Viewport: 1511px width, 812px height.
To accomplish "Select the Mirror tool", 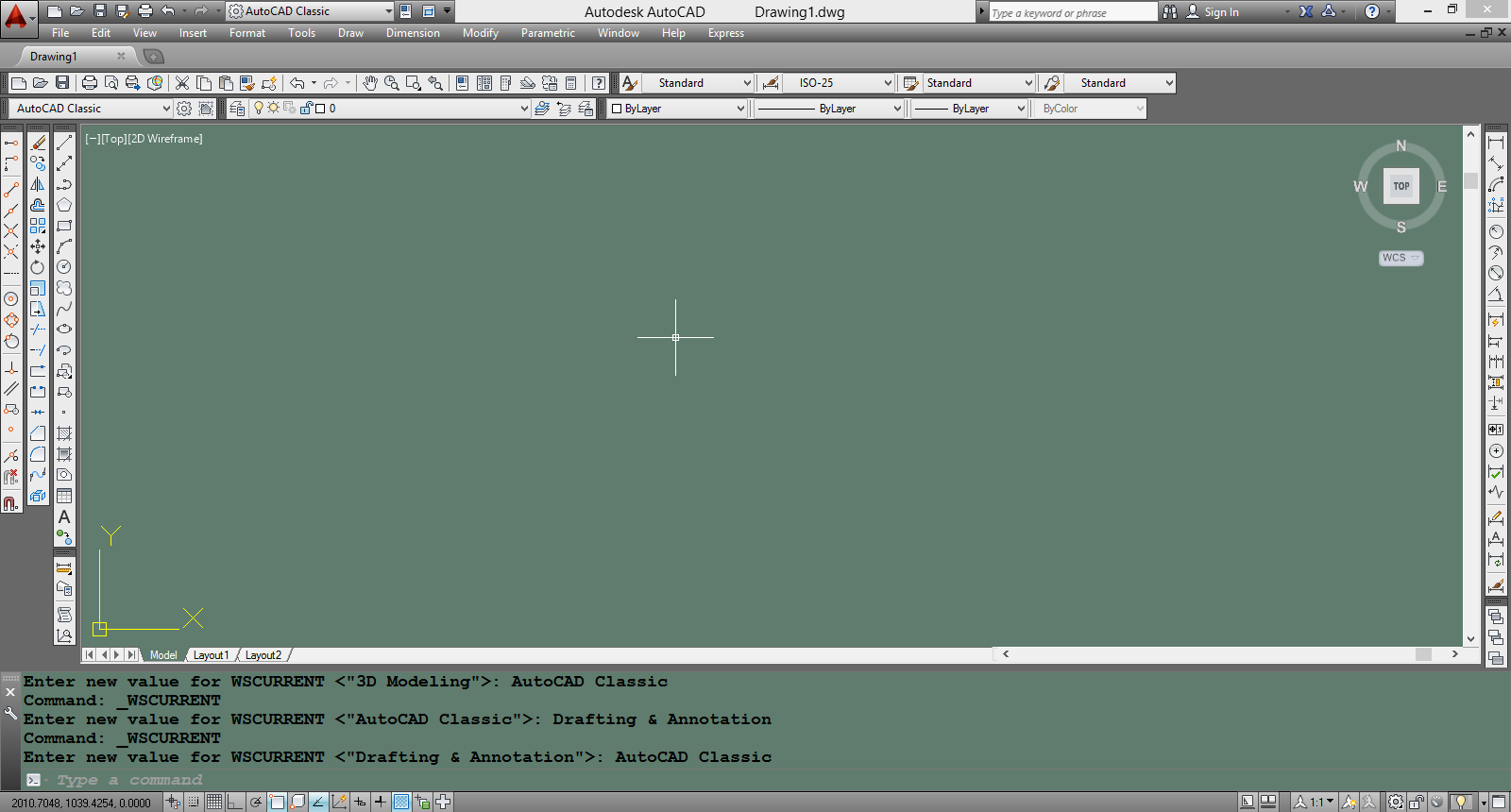I will coord(38,184).
